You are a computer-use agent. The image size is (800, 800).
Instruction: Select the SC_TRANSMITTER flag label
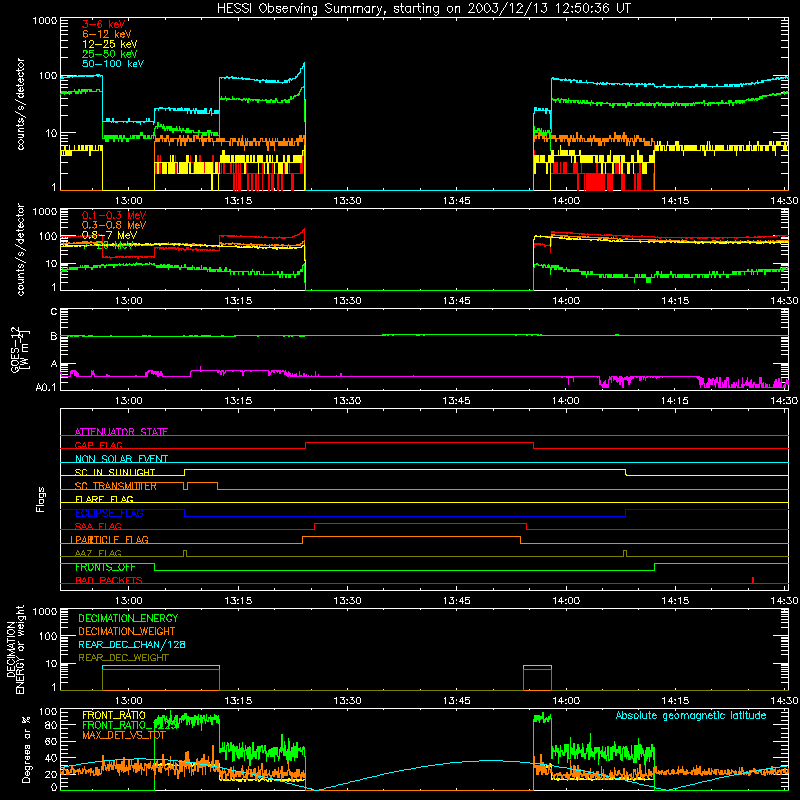(x=116, y=486)
